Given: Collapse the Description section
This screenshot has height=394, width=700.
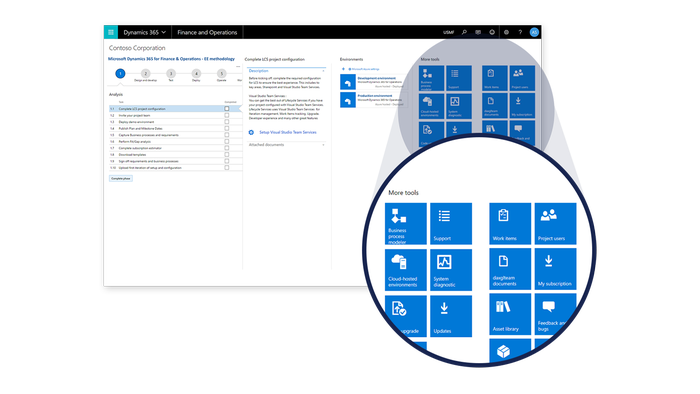Looking at the screenshot, I should click(x=323, y=71).
